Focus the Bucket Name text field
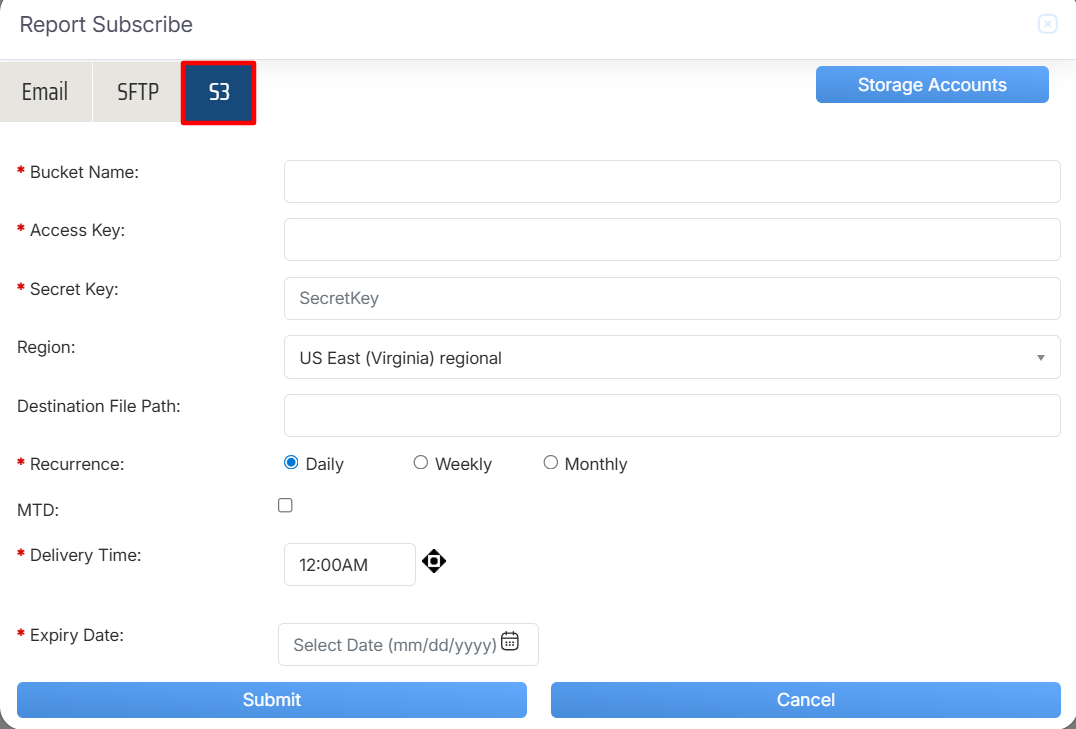 coord(672,181)
